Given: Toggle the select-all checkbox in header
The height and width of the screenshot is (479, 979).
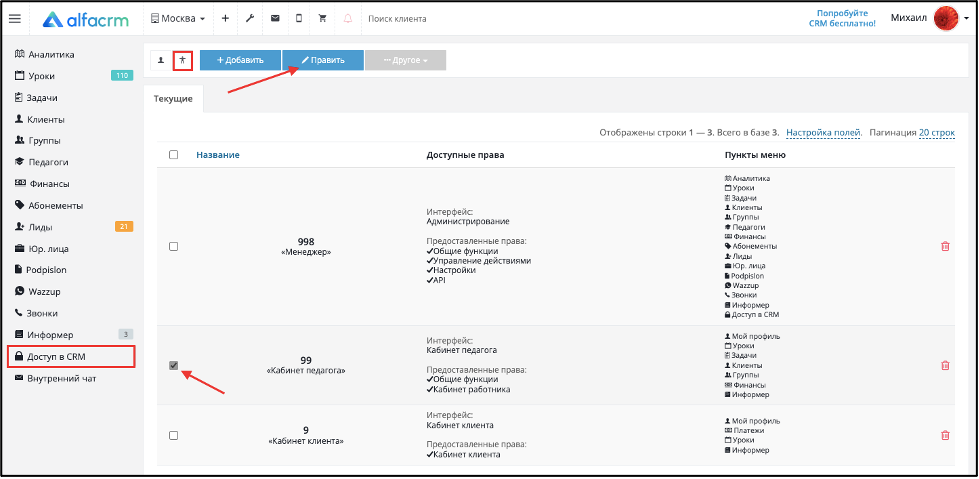Looking at the screenshot, I should (174, 155).
